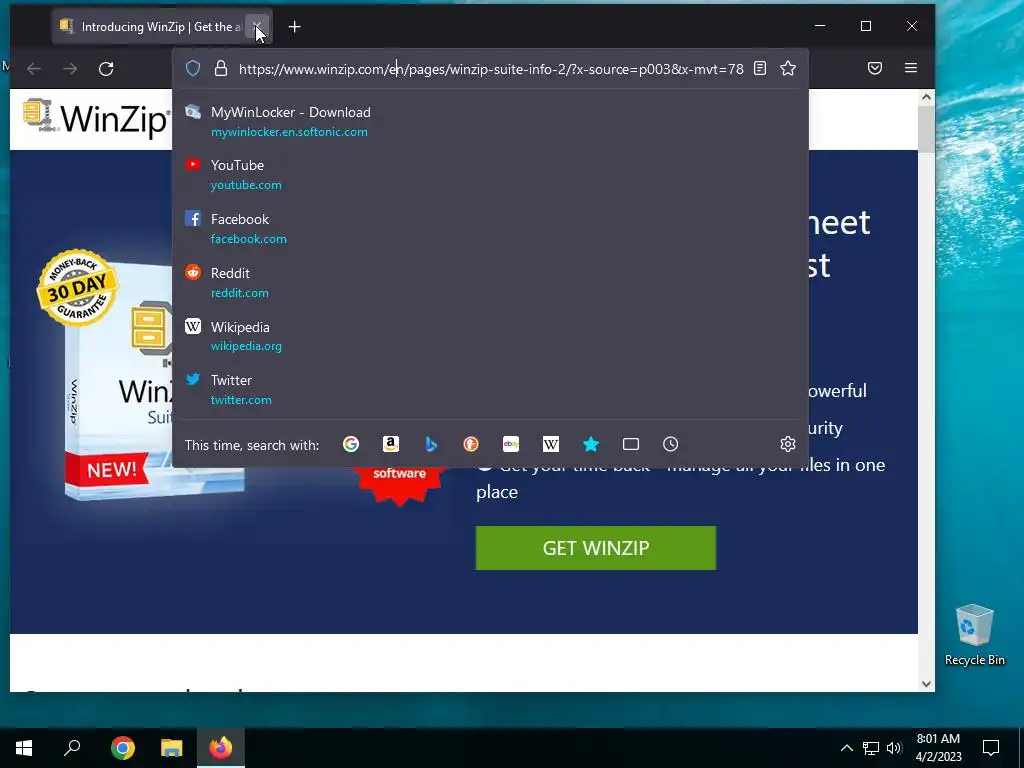Open the tracking protection shield icon
This screenshot has height=768, width=1024.
point(193,68)
